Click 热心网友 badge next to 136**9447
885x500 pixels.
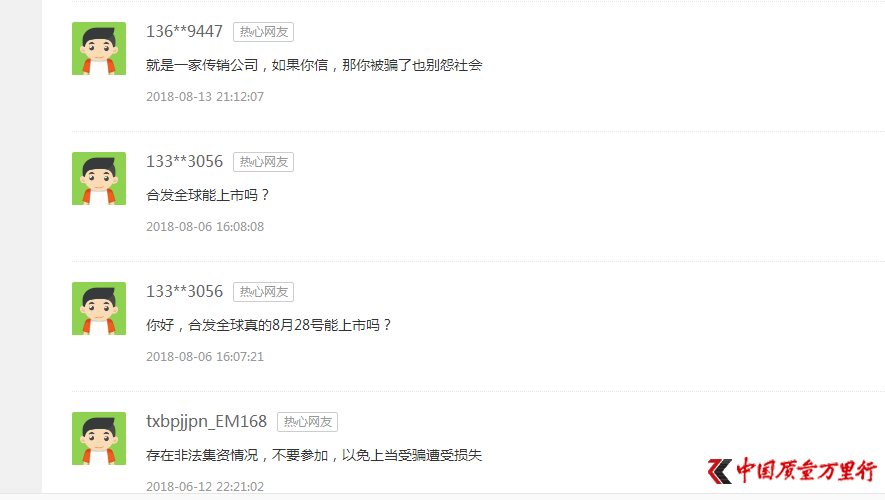pyautogui.click(x=264, y=32)
